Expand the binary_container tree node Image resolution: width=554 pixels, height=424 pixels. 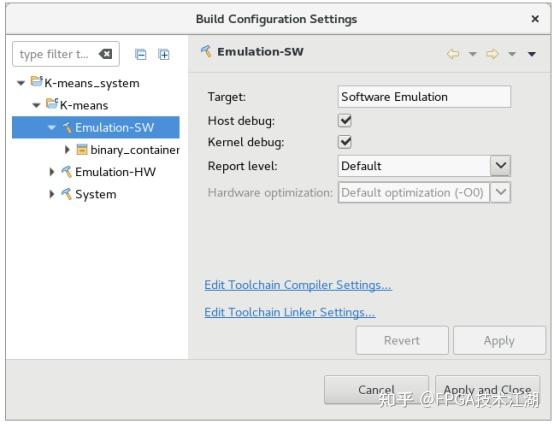pyautogui.click(x=67, y=149)
